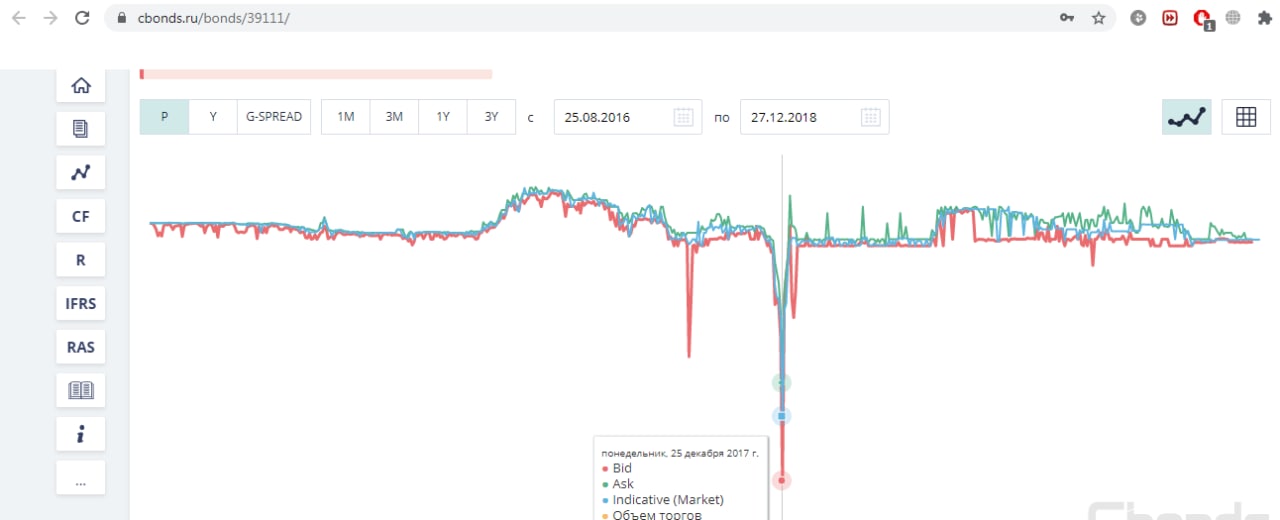Open the extensions puzzle piece menu
Screen dimensions: 1280x520
click(x=1264, y=18)
